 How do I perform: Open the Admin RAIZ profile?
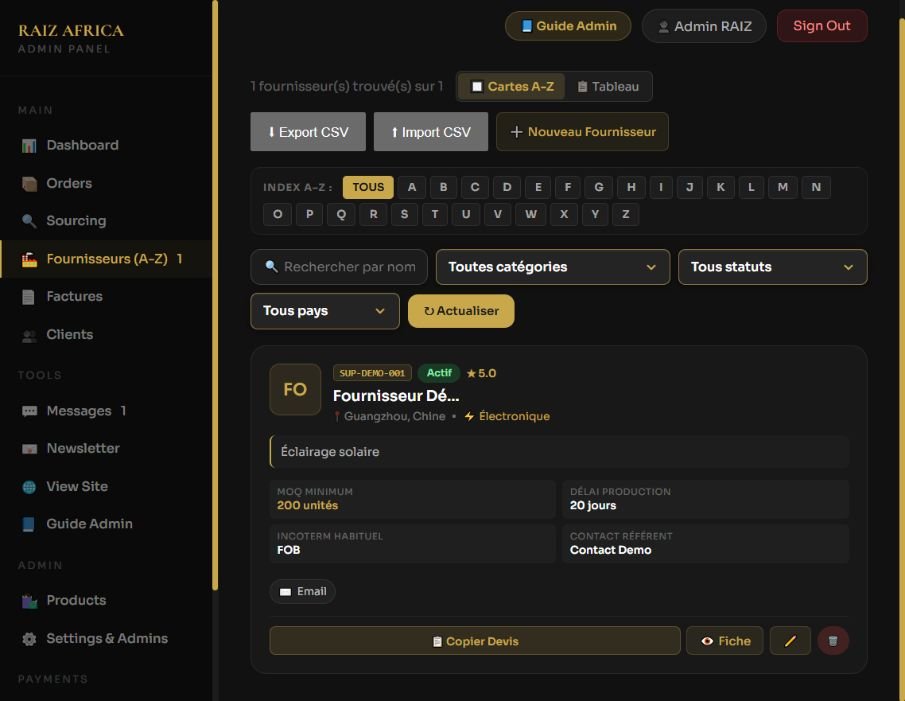coord(704,27)
